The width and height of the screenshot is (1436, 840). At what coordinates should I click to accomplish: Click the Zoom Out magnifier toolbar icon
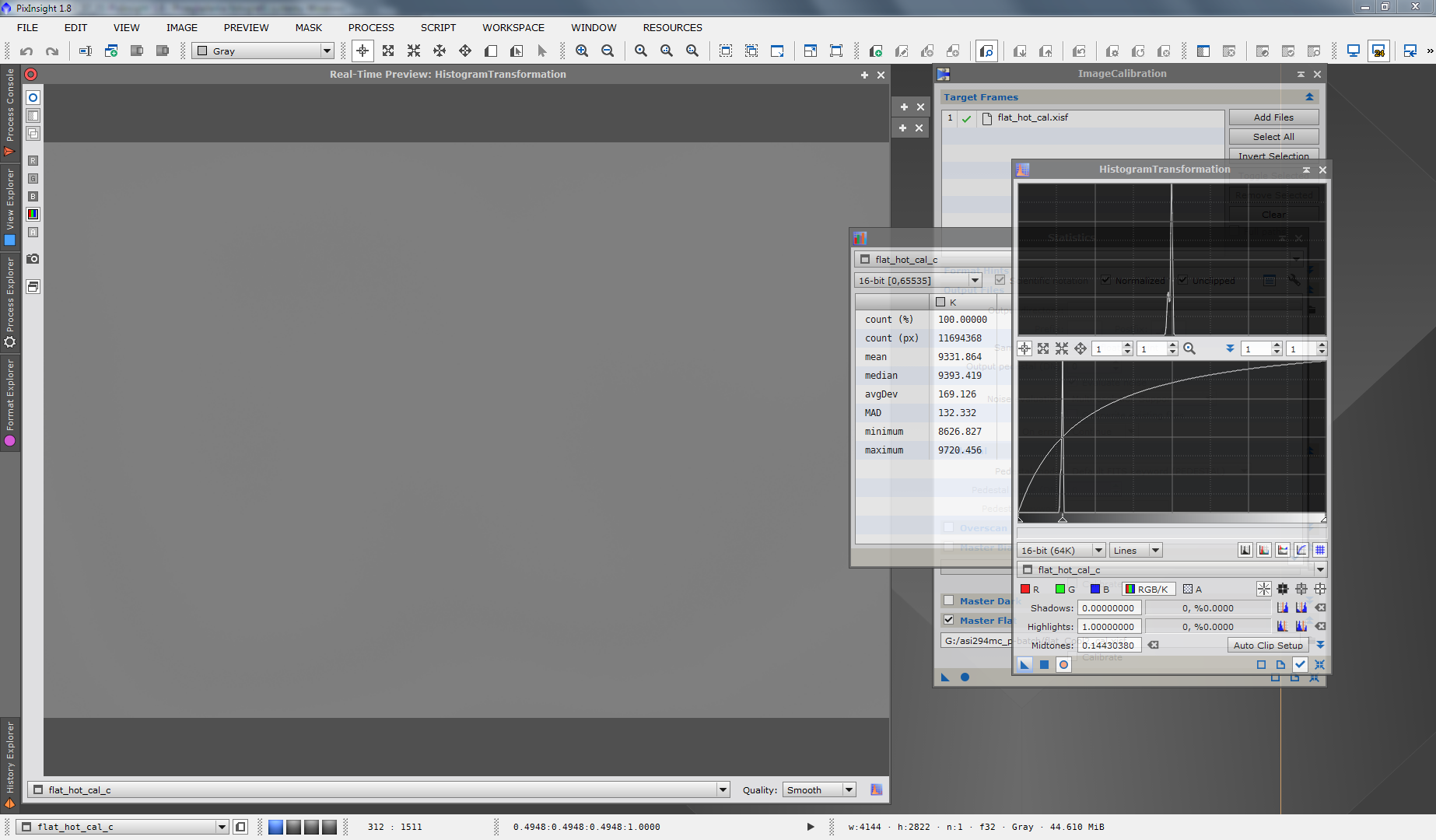point(608,51)
